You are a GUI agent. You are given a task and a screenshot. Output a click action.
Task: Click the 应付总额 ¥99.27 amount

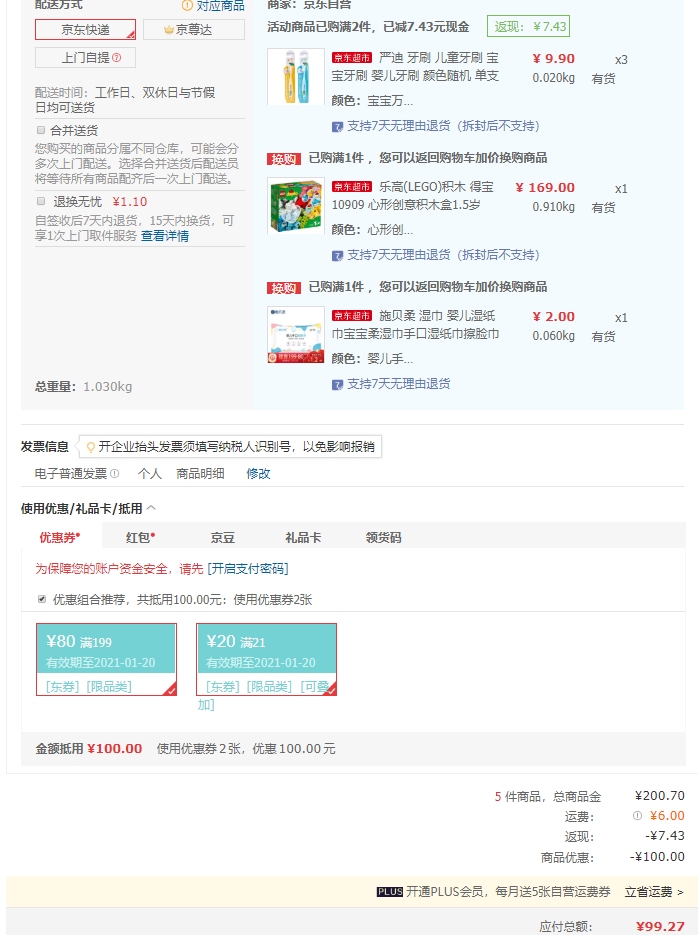[659, 926]
